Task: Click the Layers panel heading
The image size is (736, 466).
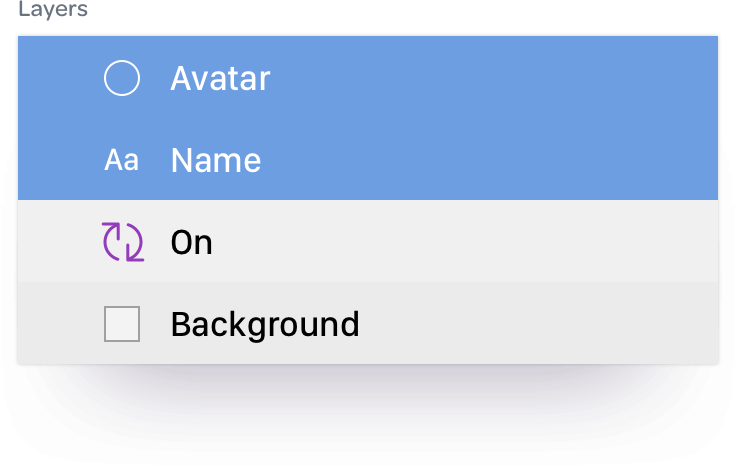Action: click(x=53, y=9)
